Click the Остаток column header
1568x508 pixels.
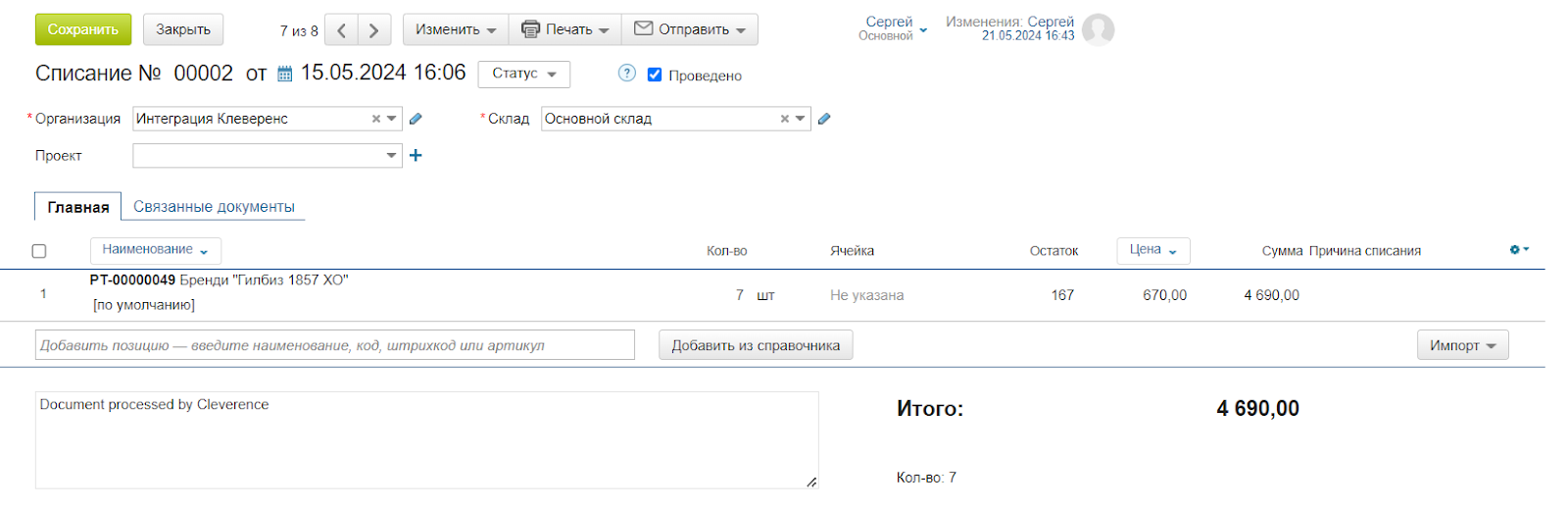[1053, 251]
